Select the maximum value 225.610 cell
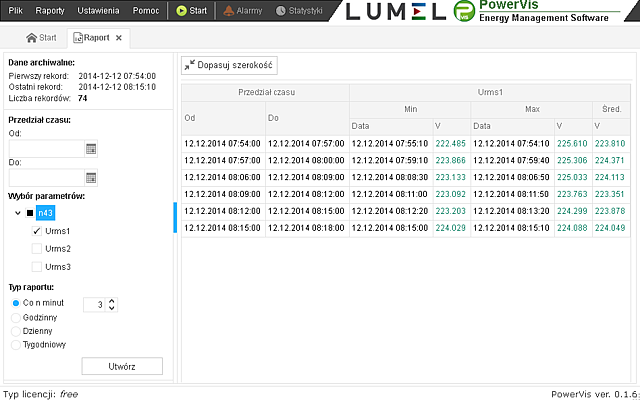 click(x=573, y=144)
